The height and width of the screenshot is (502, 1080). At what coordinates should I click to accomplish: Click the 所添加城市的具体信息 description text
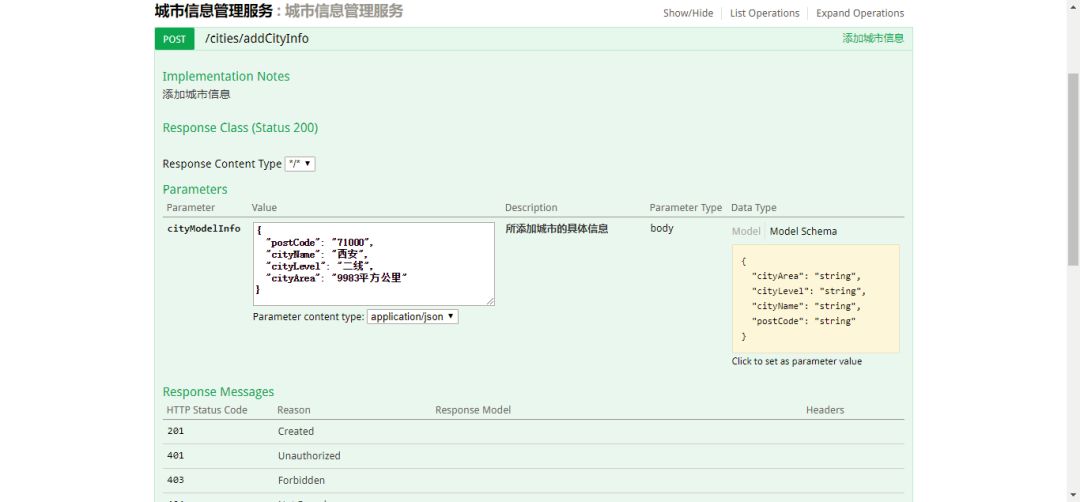coord(557,229)
